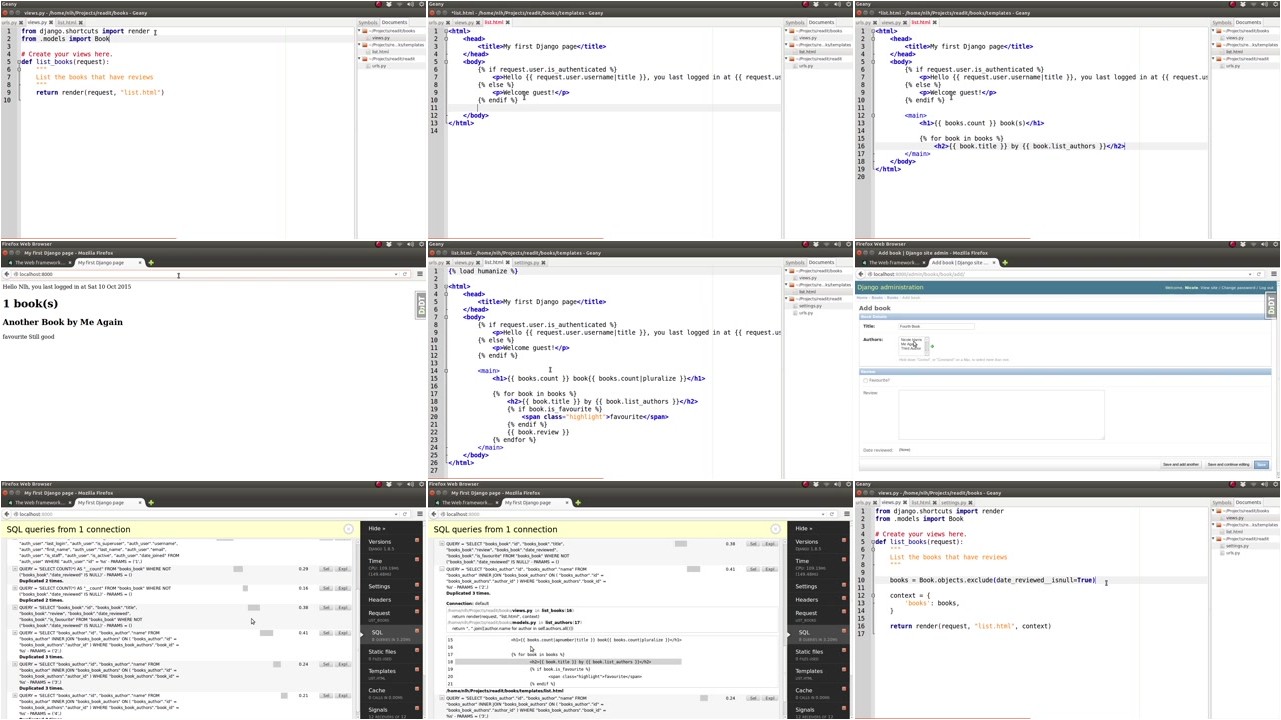1281x720 pixels.
Task: Reload the Add book admin page
Action: tap(1259, 274)
